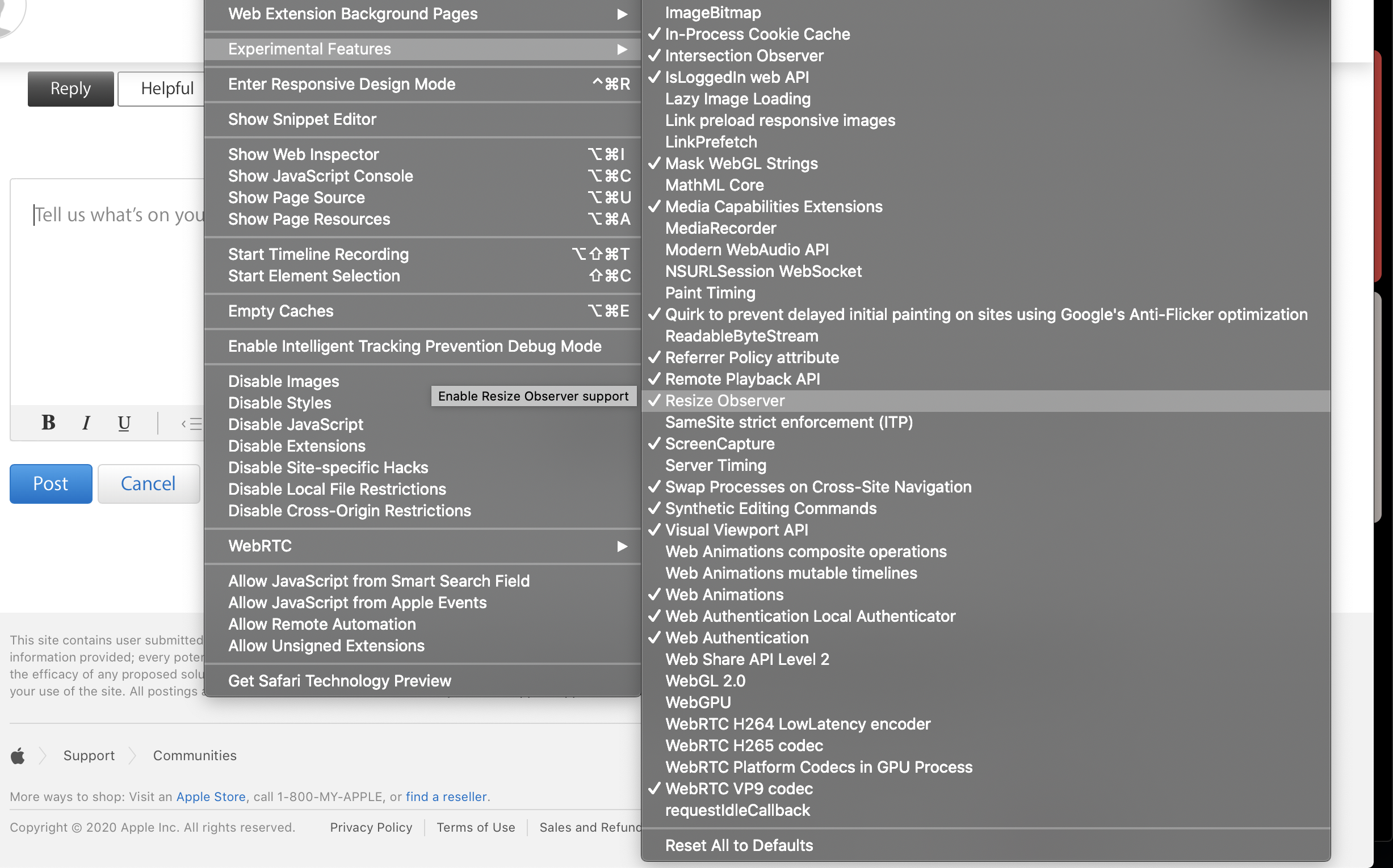1393x868 pixels.
Task: Toggle Visual Viewport API checkmark
Action: pos(736,530)
